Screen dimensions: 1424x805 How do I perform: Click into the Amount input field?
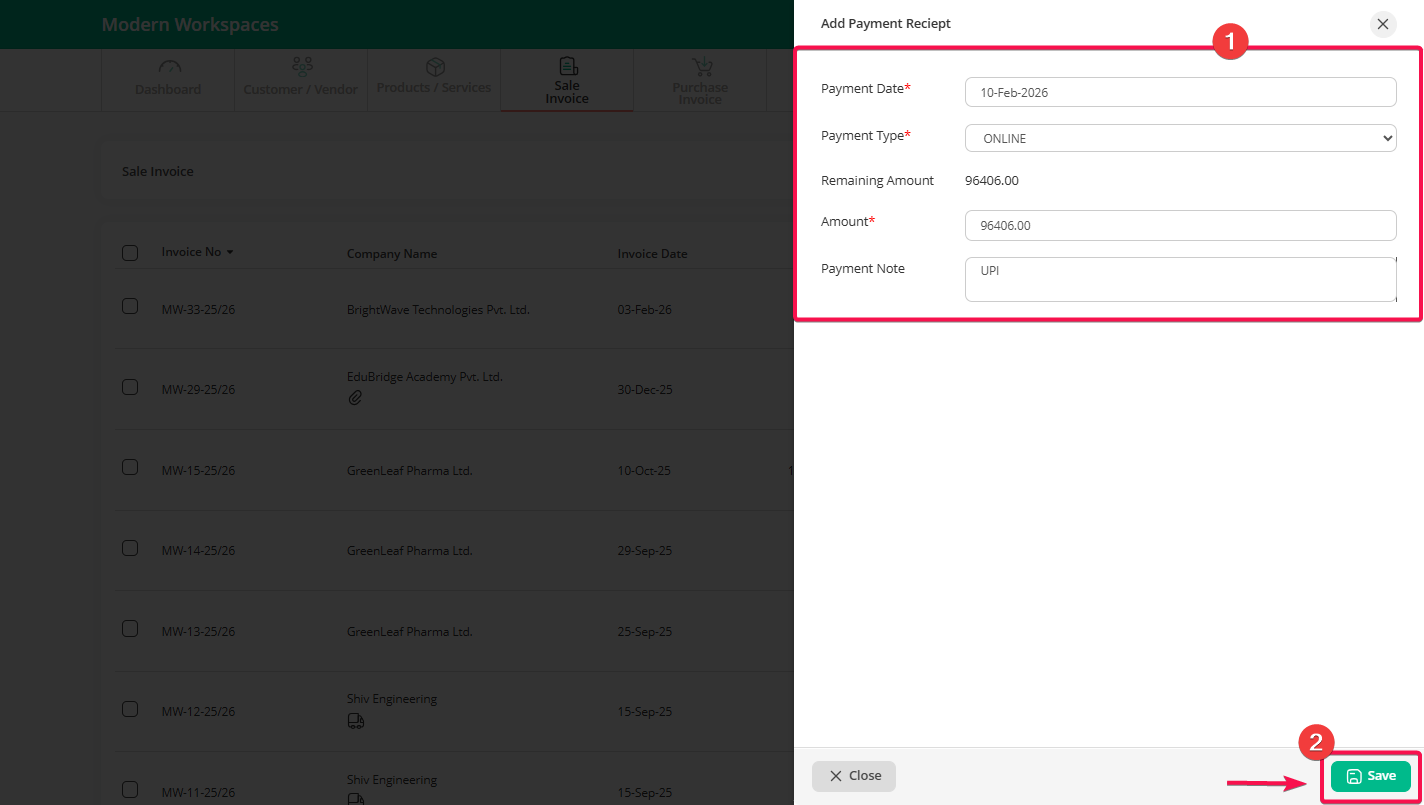(1180, 226)
